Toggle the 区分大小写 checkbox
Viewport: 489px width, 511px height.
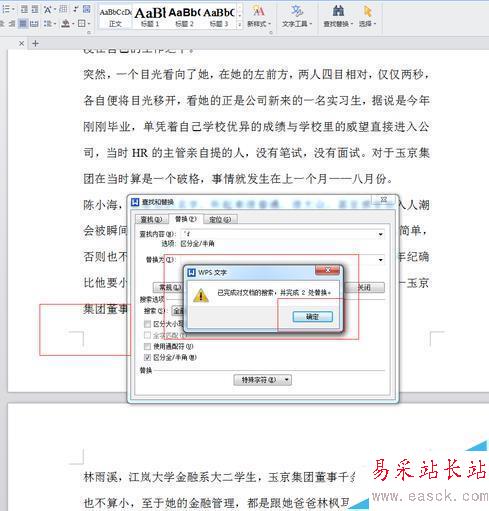coord(147,324)
